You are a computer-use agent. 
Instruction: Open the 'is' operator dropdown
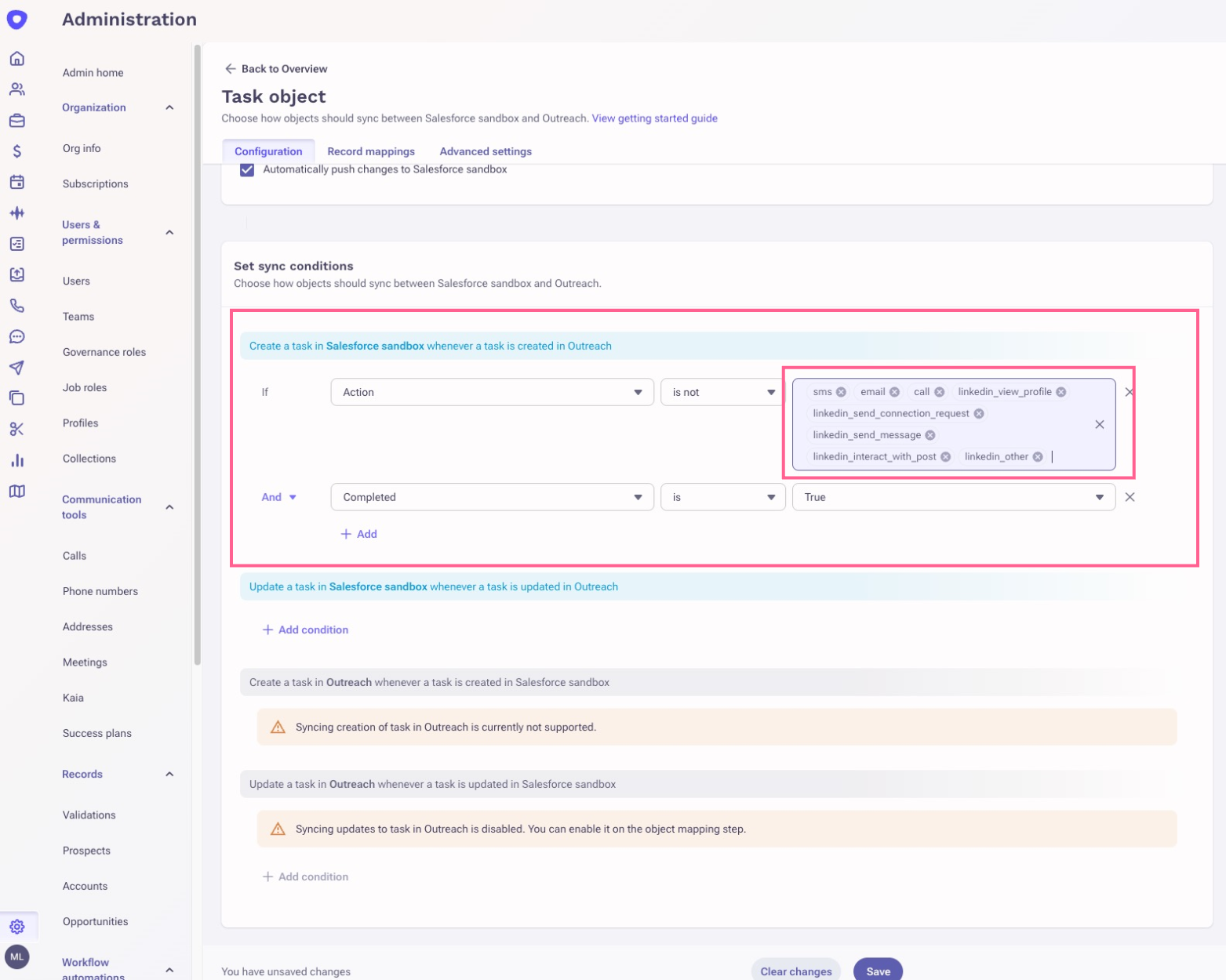click(723, 497)
